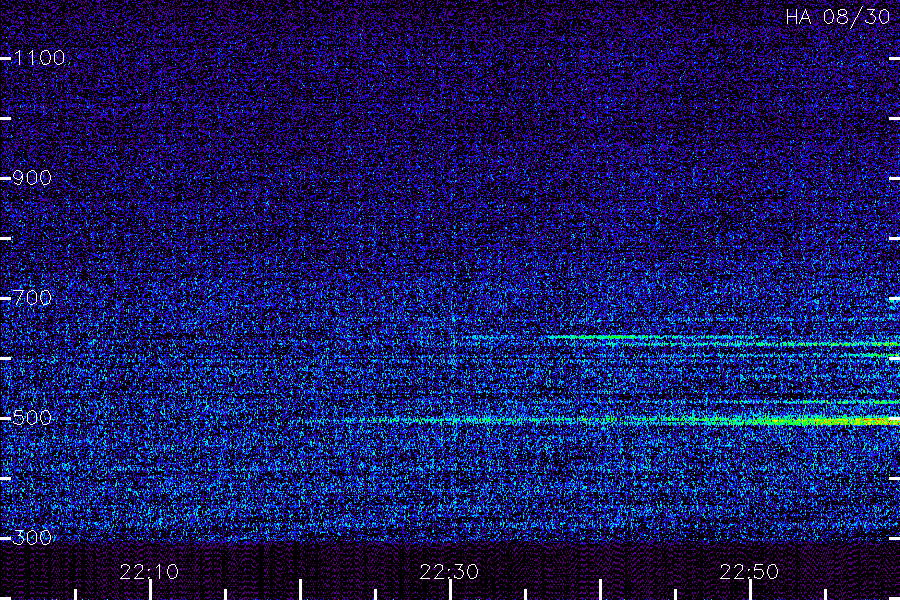Click the tick mark below 22:30

(x=451, y=590)
